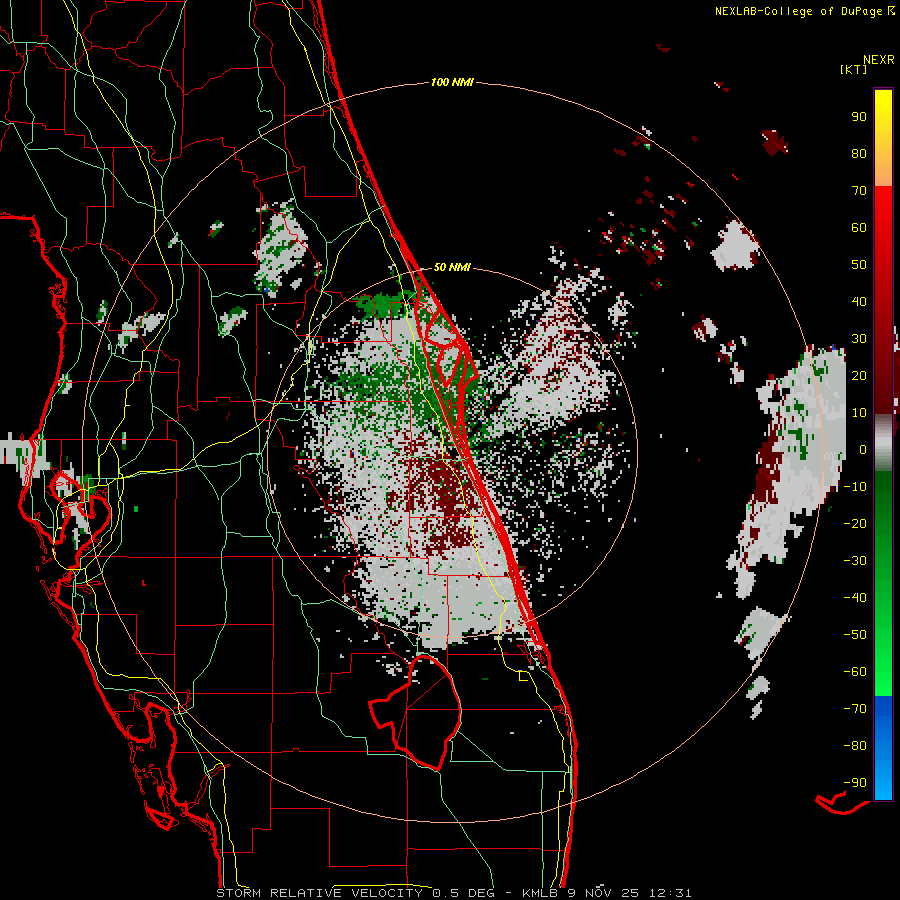Click the Storm Relative Velocity caption text
This screenshot has width=900, height=900.
pyautogui.click(x=453, y=893)
